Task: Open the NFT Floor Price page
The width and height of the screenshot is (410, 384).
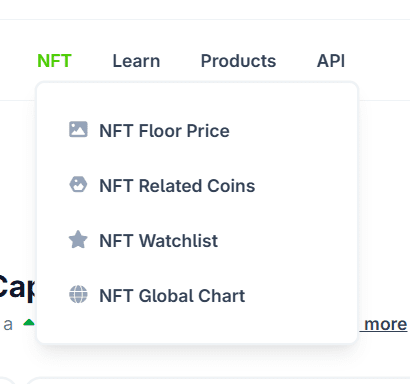Action: coord(164,131)
